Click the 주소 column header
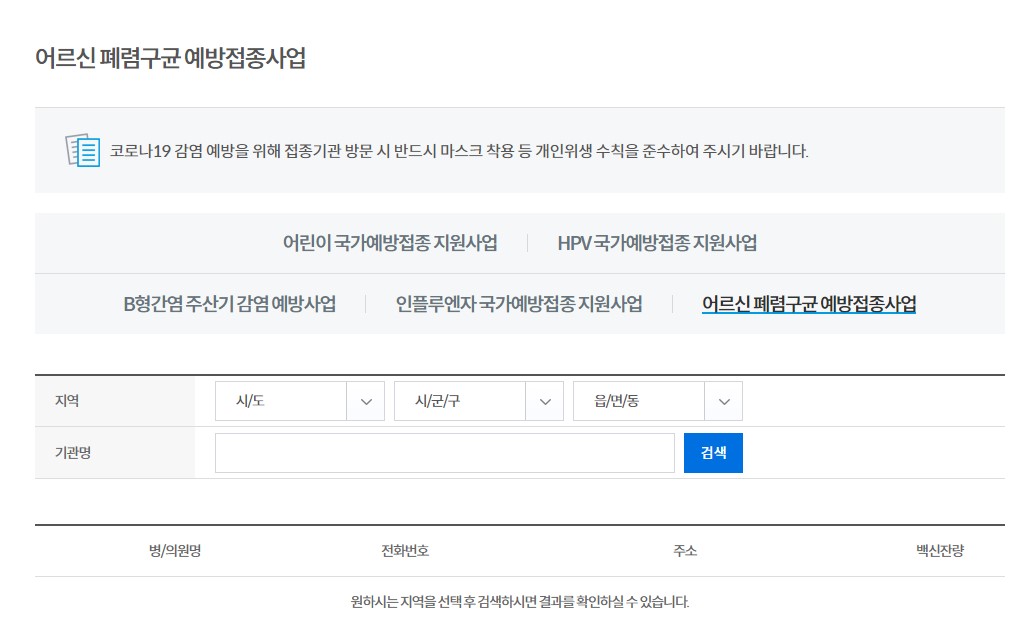This screenshot has width=1030, height=623. [685, 551]
